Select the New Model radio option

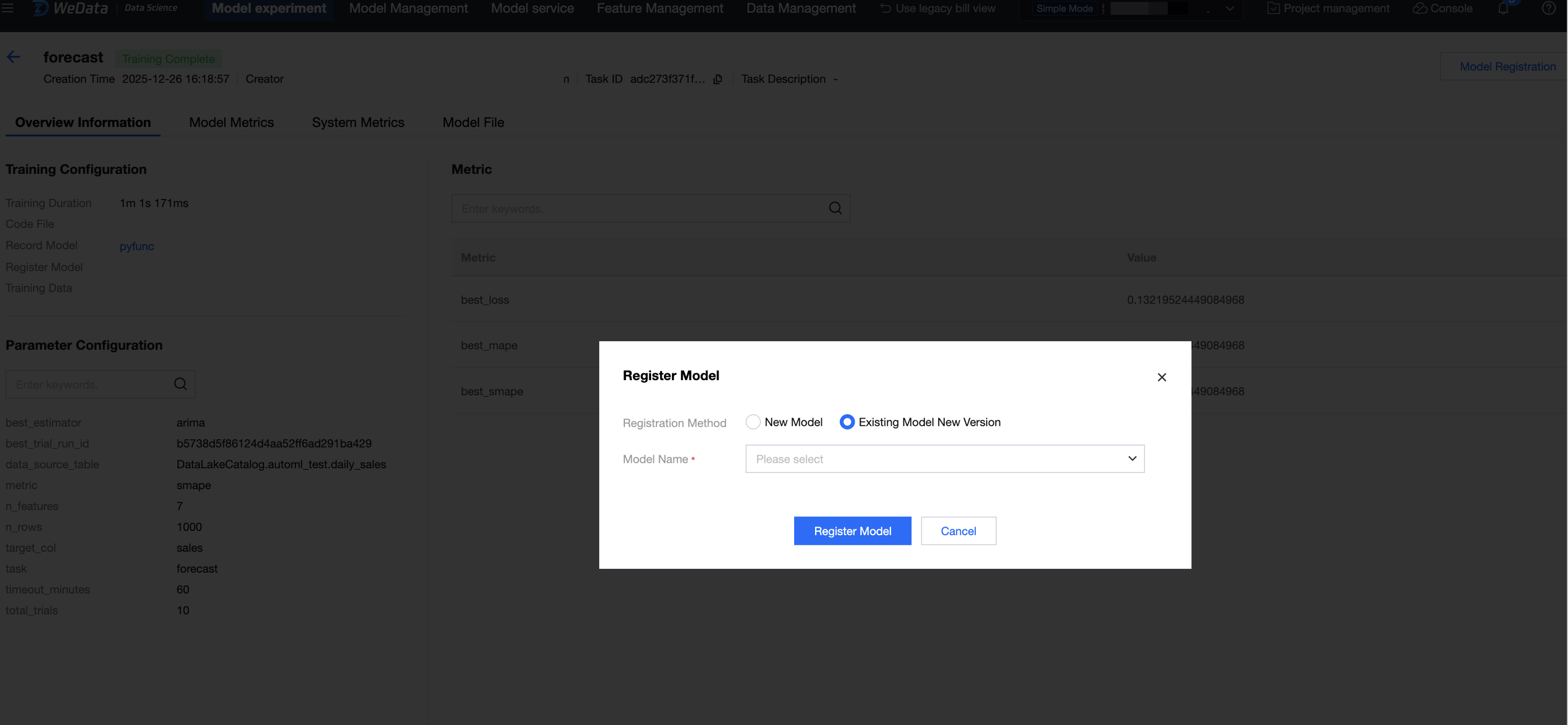pyautogui.click(x=753, y=421)
